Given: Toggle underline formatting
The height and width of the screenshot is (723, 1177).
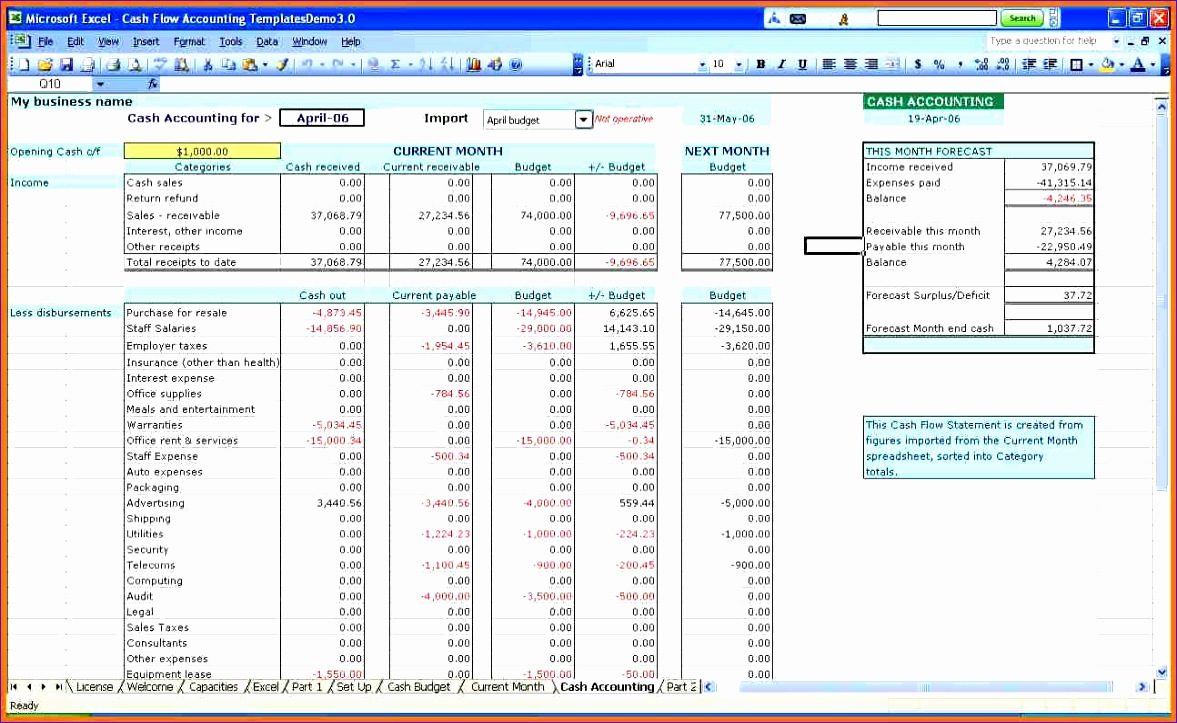Looking at the screenshot, I should pyautogui.click(x=801, y=63).
